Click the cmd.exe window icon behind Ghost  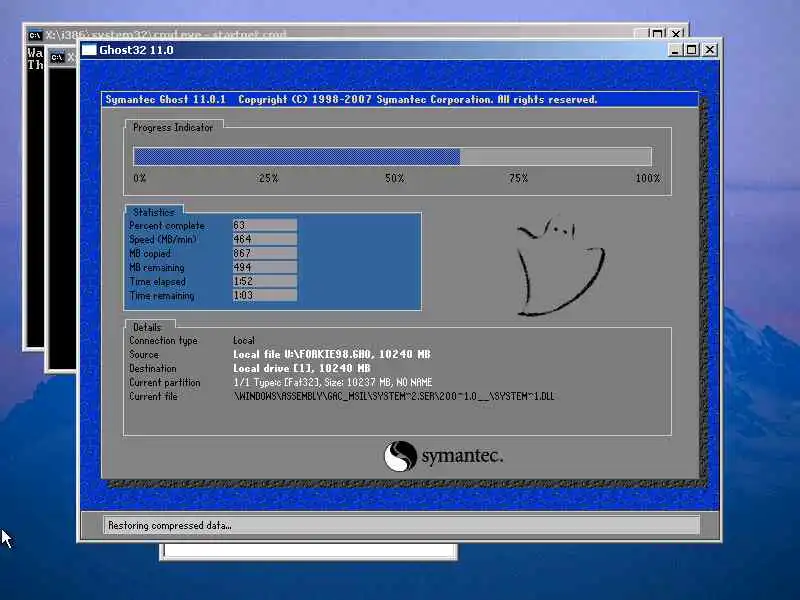35,35
